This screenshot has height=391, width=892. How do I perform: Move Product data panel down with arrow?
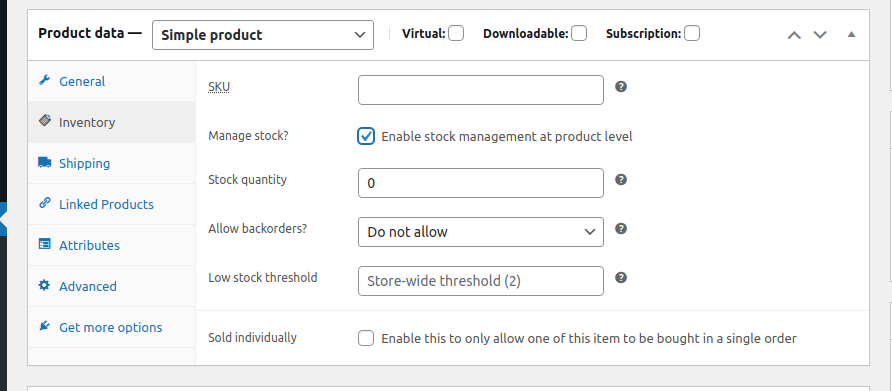click(820, 35)
